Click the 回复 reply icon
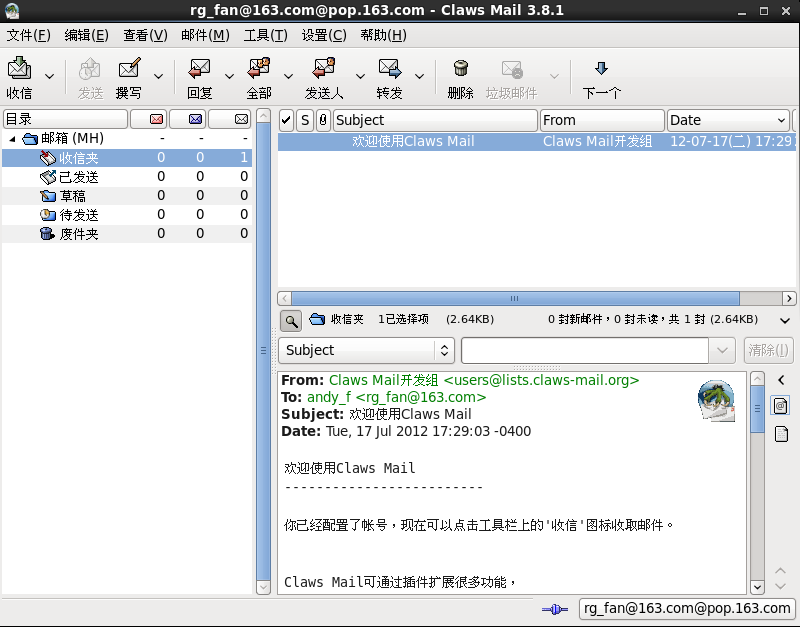 199,68
